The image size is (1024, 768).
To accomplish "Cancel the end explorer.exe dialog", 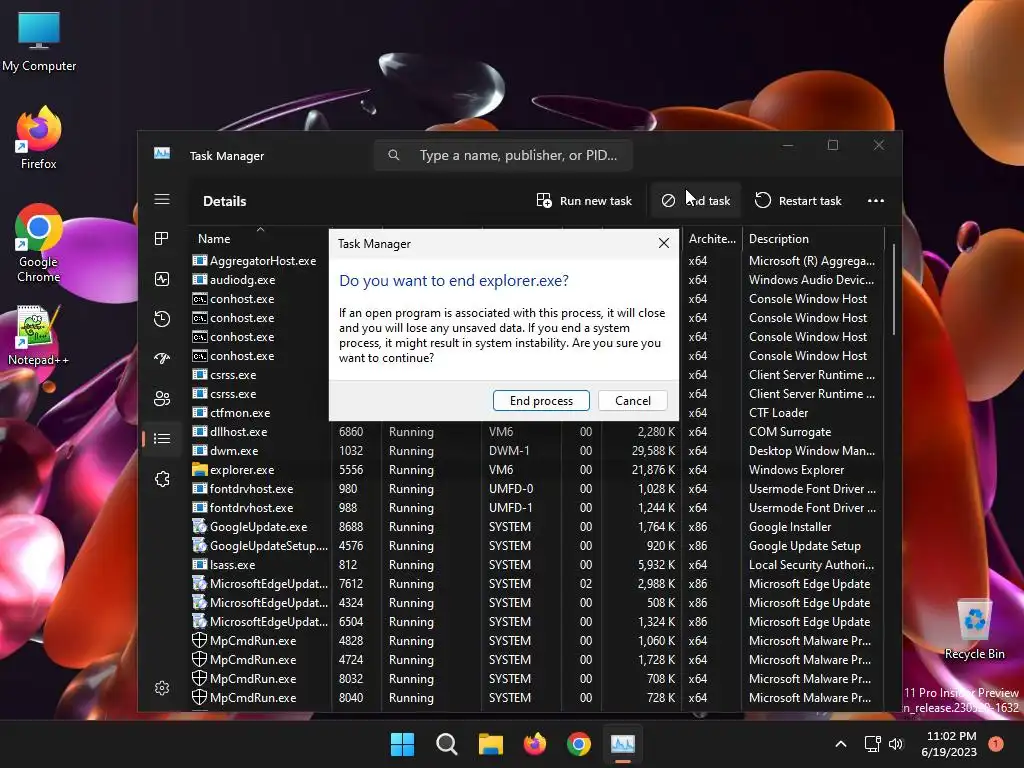I will tap(632, 400).
